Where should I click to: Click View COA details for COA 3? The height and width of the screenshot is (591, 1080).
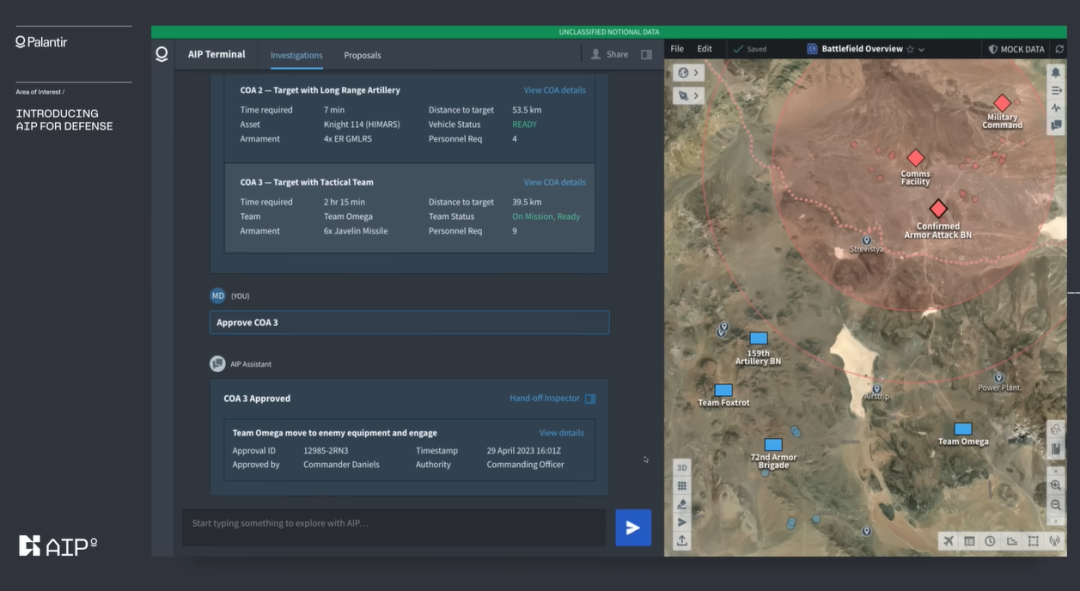pos(554,182)
